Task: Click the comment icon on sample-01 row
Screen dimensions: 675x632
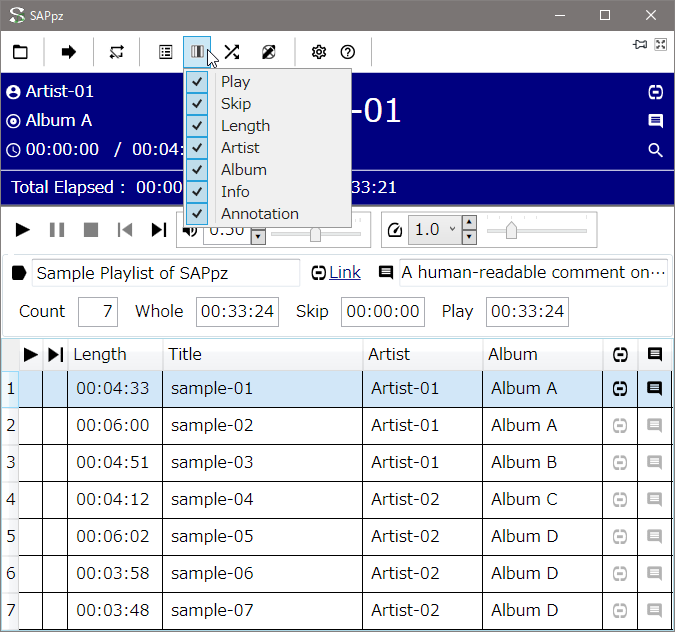Action: point(654,389)
